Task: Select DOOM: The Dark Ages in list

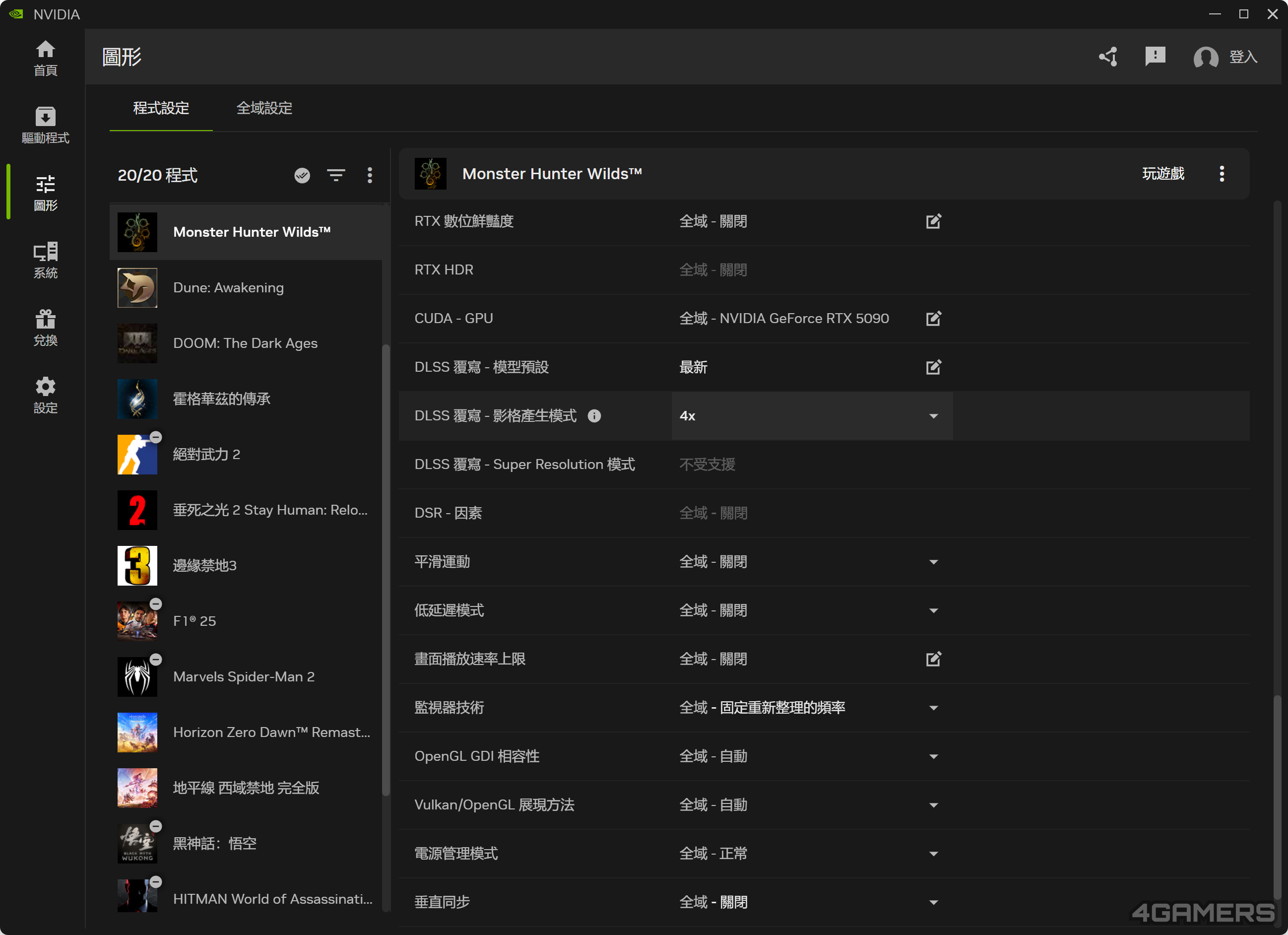Action: pyautogui.click(x=245, y=343)
